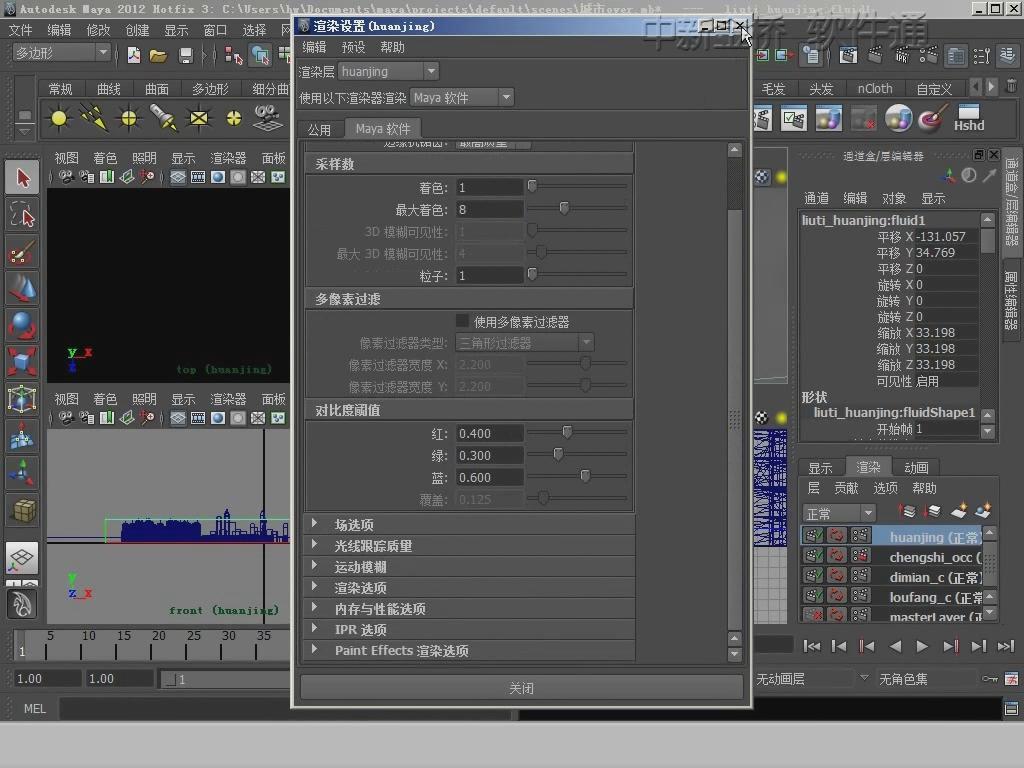Viewport: 1024px width, 768px height.
Task: Toggle recycle icon of huanjing layer
Action: 837,536
